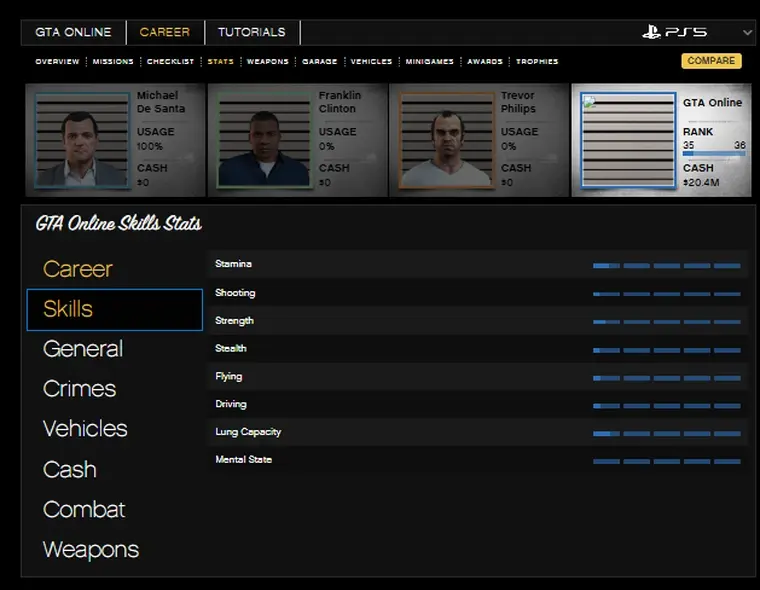760x590 pixels.
Task: Click the Stamina skill progress bar
Action: pos(666,266)
